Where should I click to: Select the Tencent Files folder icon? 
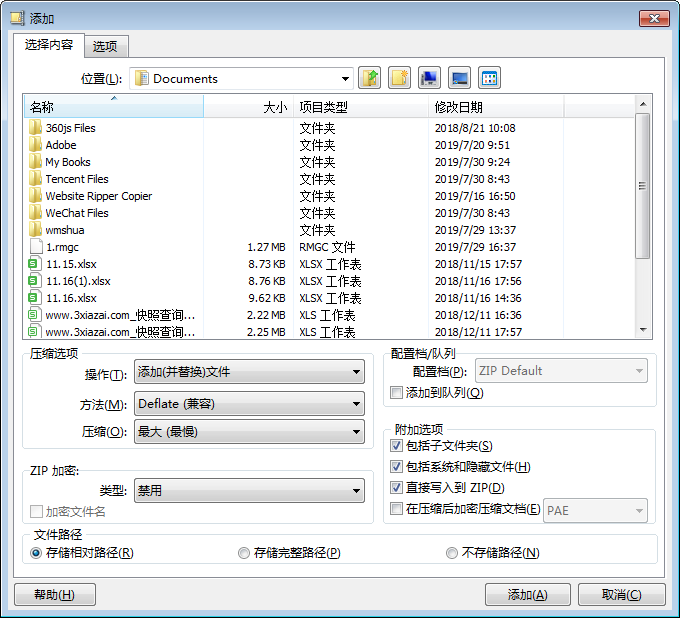tap(35, 179)
